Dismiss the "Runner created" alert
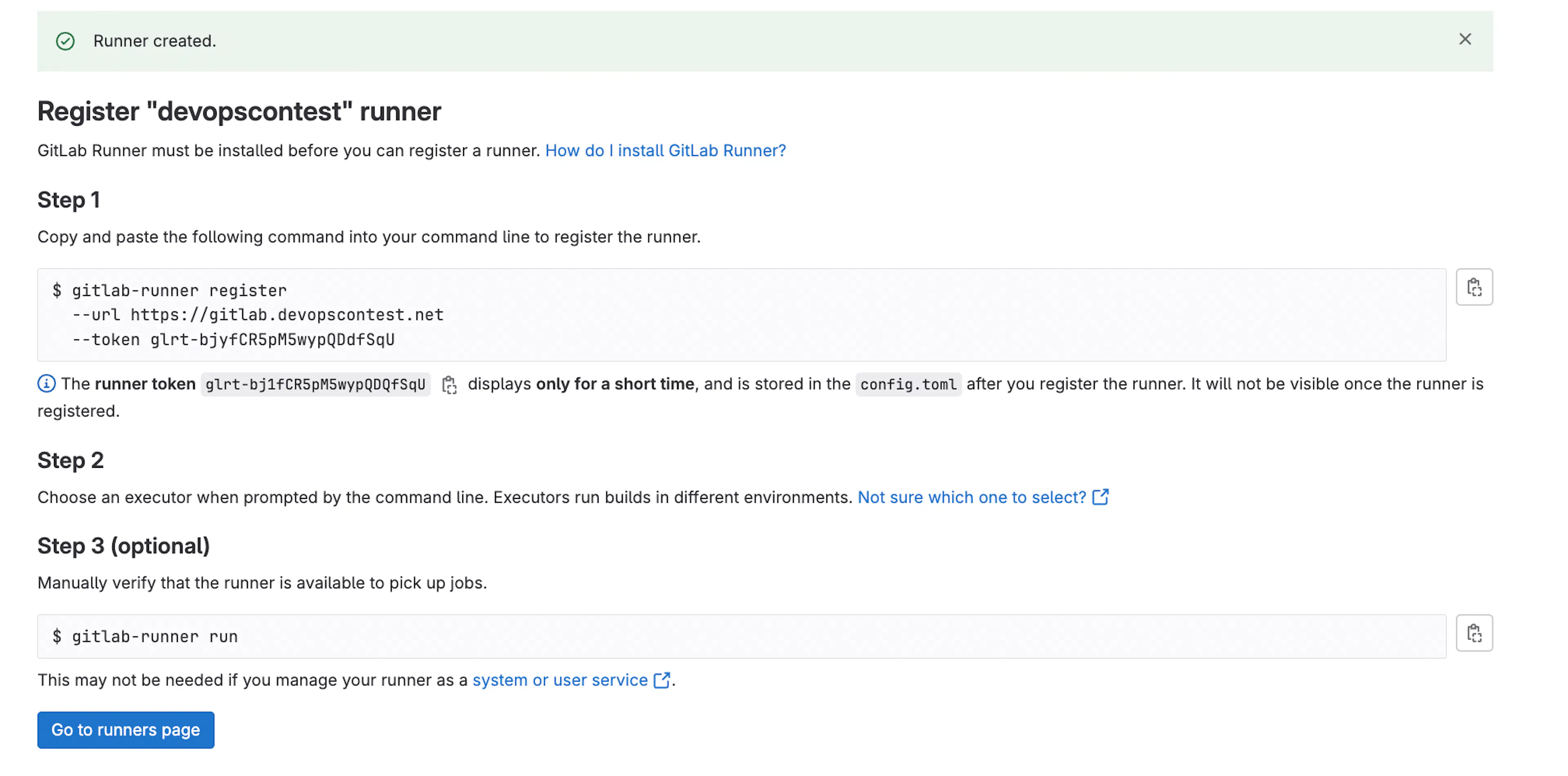The height and width of the screenshot is (776, 1568). (x=1465, y=40)
